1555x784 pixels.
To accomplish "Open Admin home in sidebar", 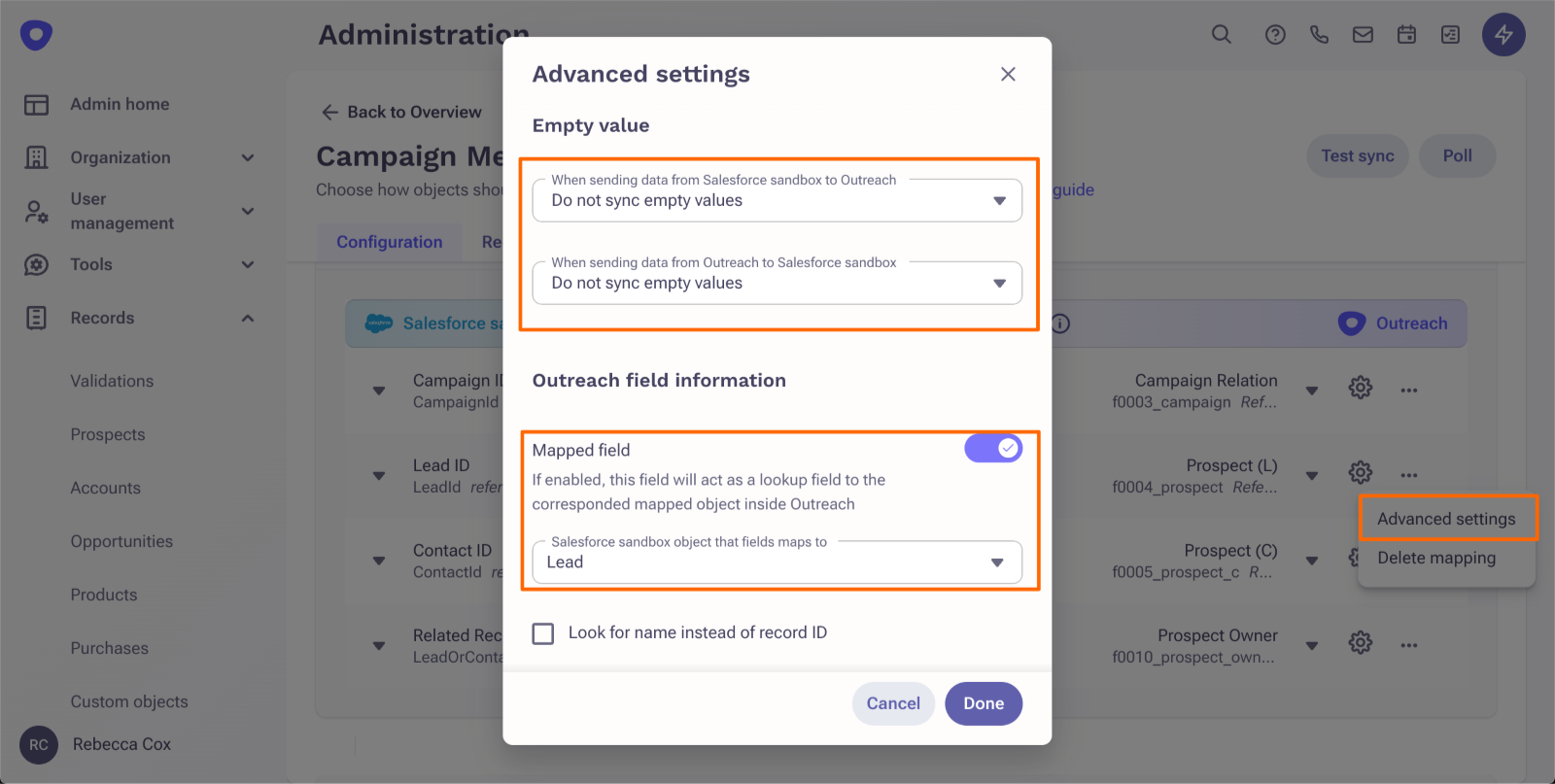I will coord(120,104).
